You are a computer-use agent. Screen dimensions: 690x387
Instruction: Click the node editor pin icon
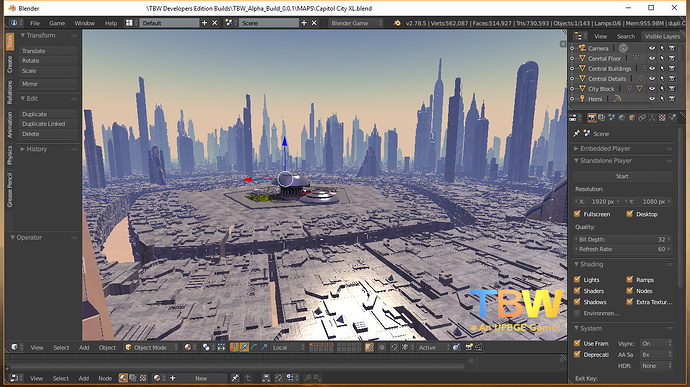click(235, 378)
